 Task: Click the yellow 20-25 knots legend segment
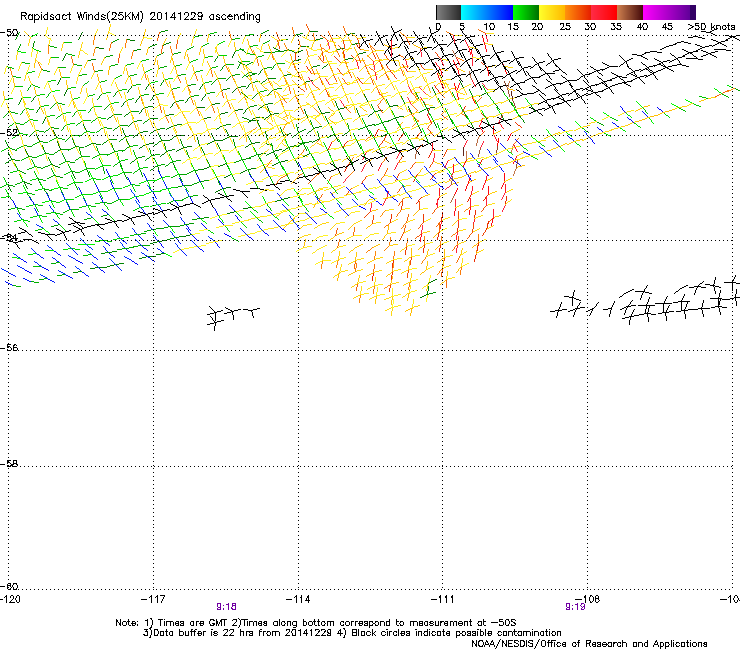tap(552, 12)
